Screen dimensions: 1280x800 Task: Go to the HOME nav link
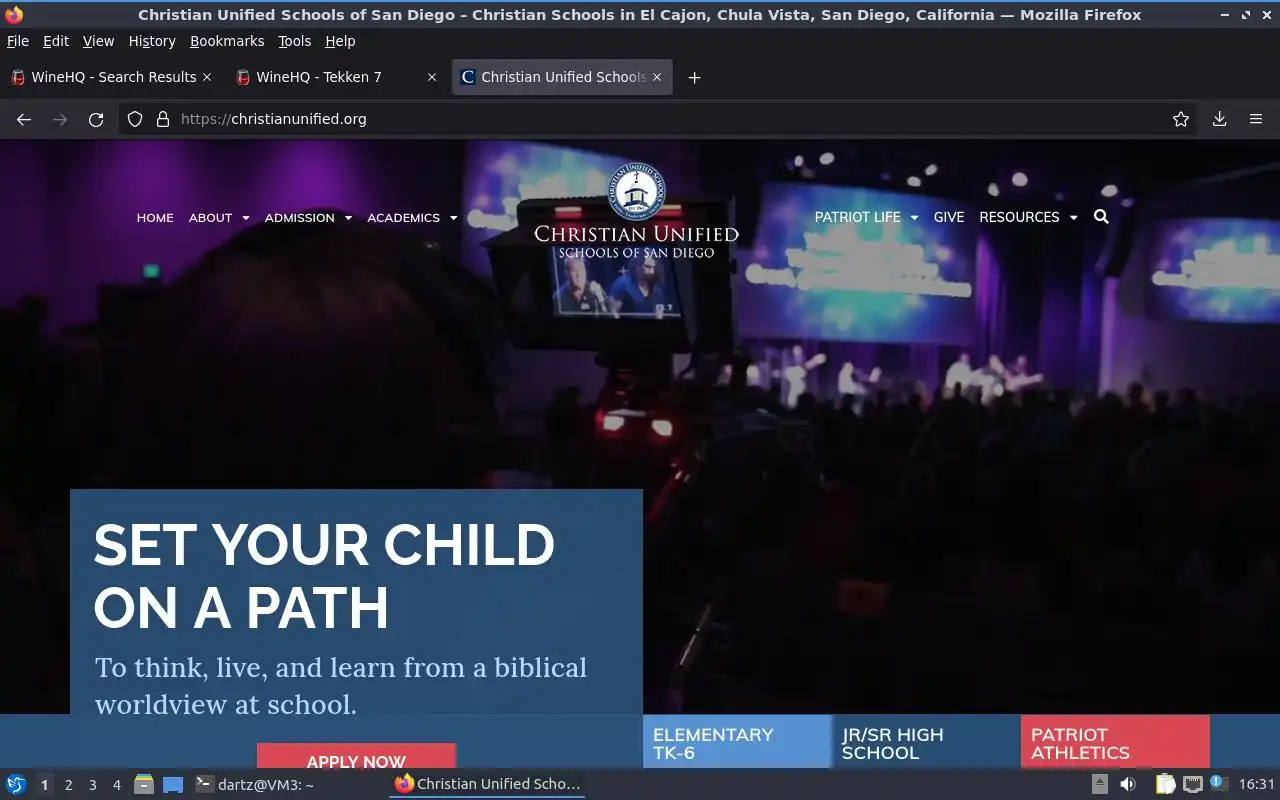(x=155, y=218)
